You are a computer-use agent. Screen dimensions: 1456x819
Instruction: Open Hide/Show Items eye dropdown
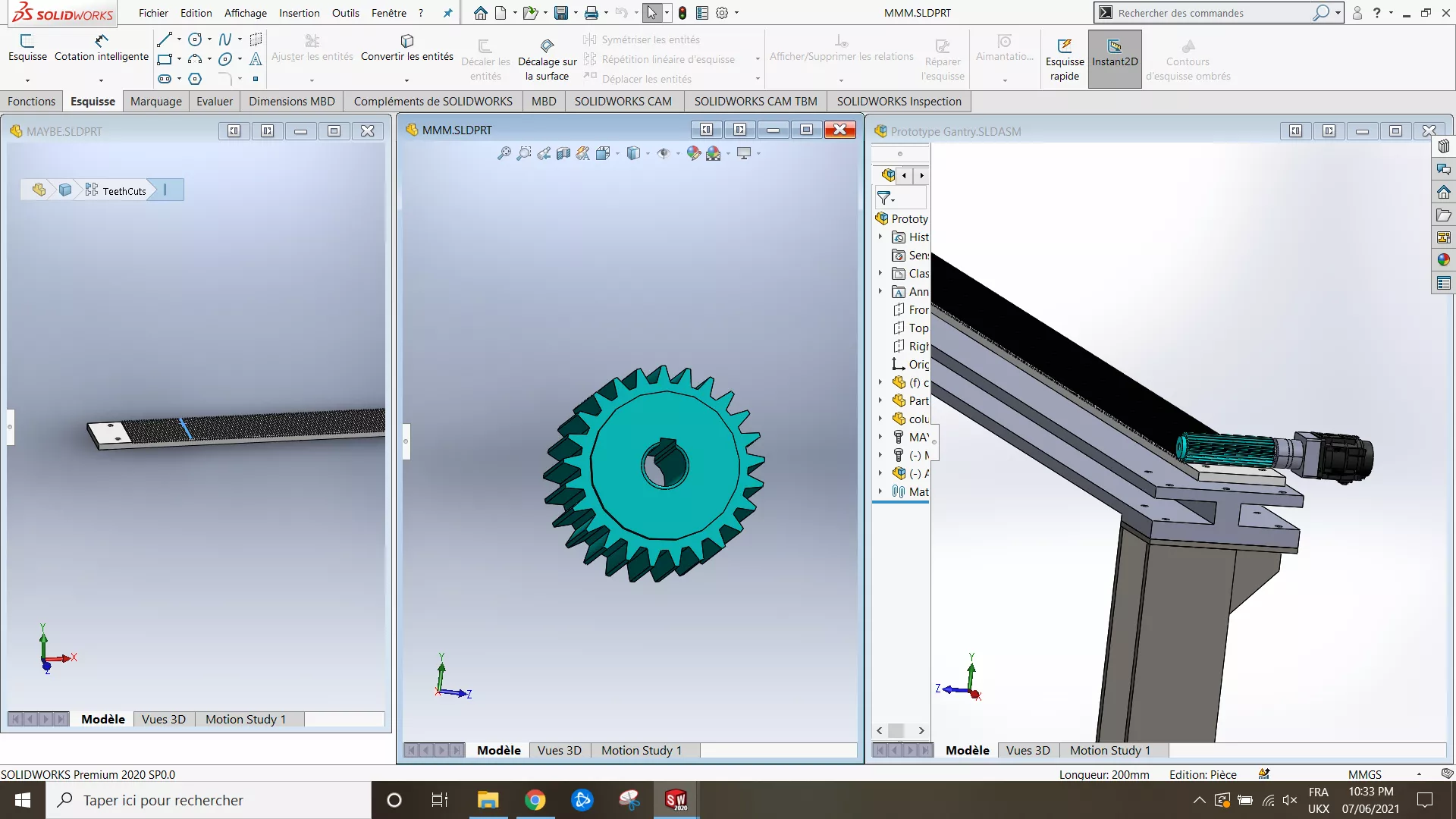coord(678,154)
